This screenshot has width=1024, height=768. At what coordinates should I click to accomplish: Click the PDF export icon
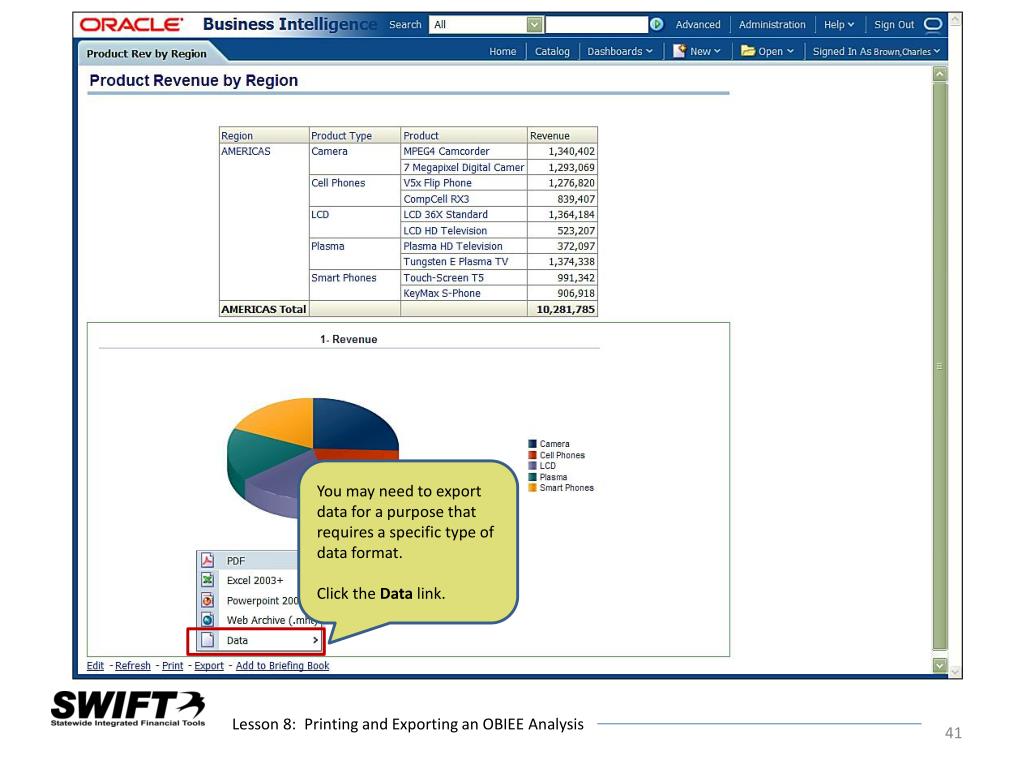point(208,560)
